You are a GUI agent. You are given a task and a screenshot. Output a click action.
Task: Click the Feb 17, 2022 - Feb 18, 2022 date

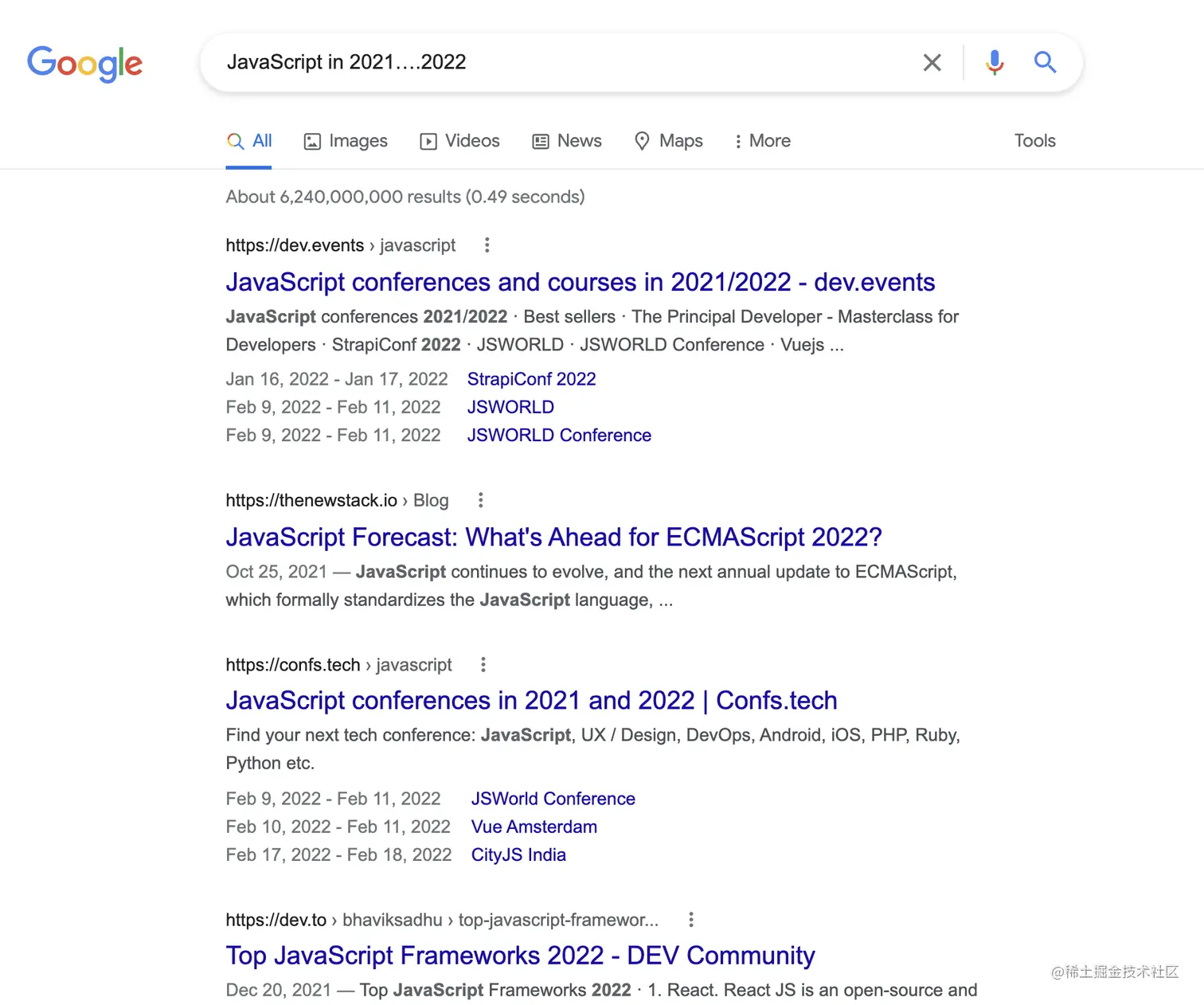tap(338, 854)
